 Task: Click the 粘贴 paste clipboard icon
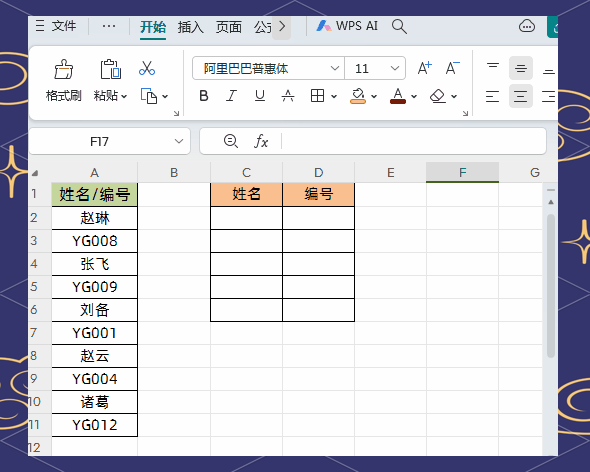110,69
